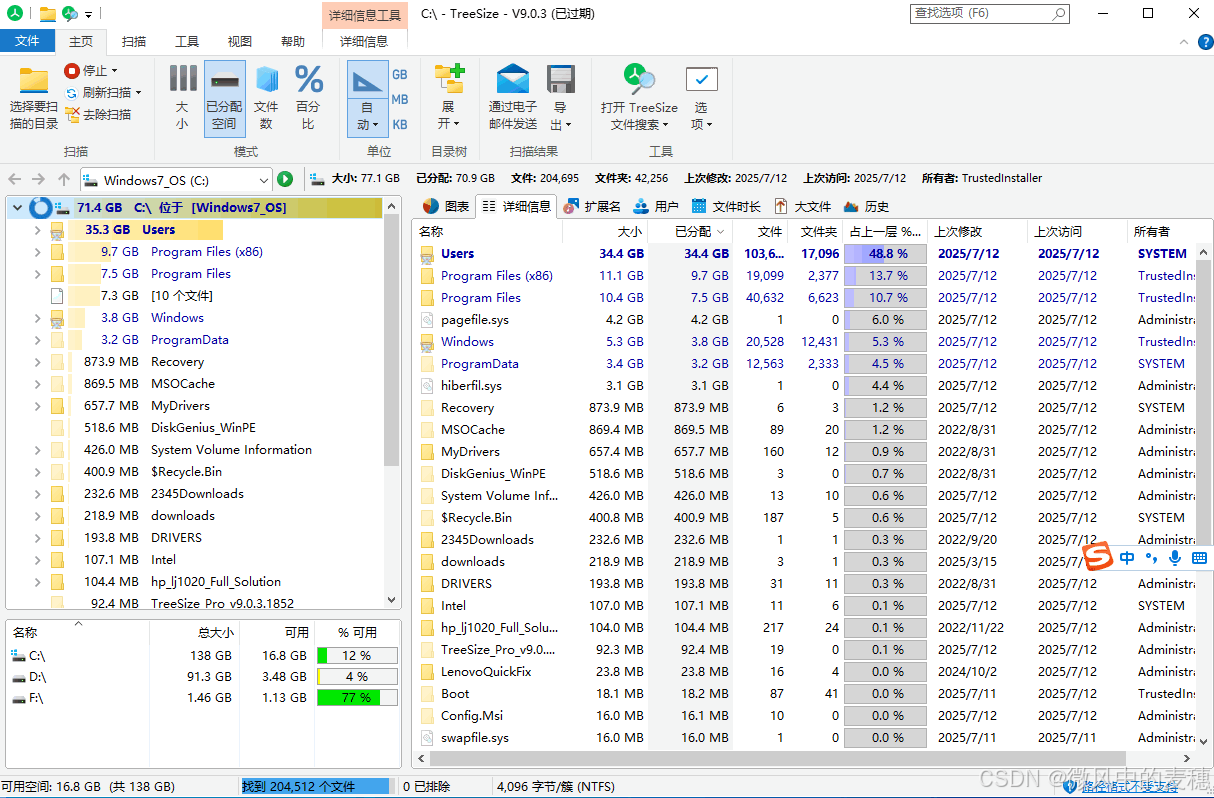The height and width of the screenshot is (798, 1214).
Task: Click the search options input field
Action: point(991,13)
